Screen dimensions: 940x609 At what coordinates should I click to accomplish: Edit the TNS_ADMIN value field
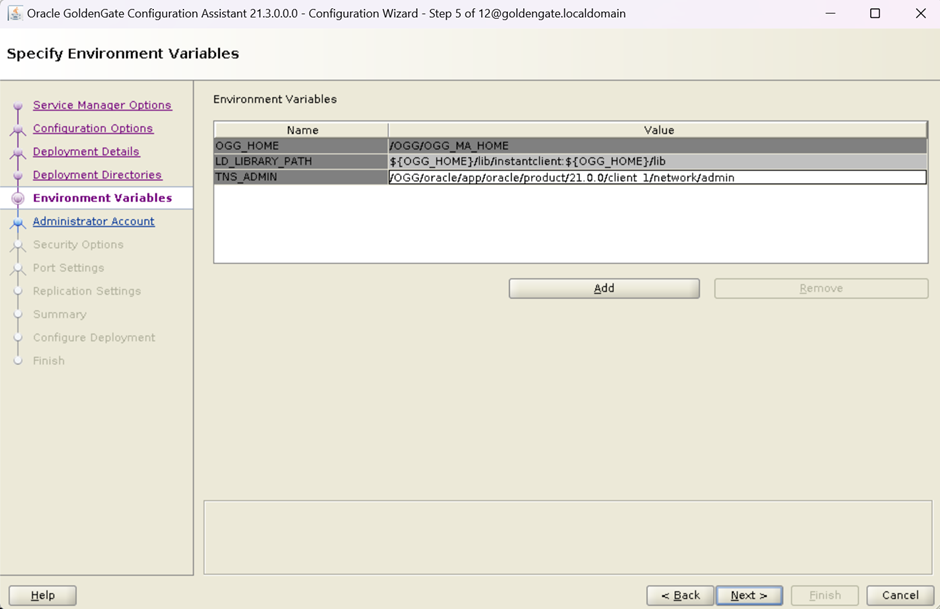click(x=657, y=178)
